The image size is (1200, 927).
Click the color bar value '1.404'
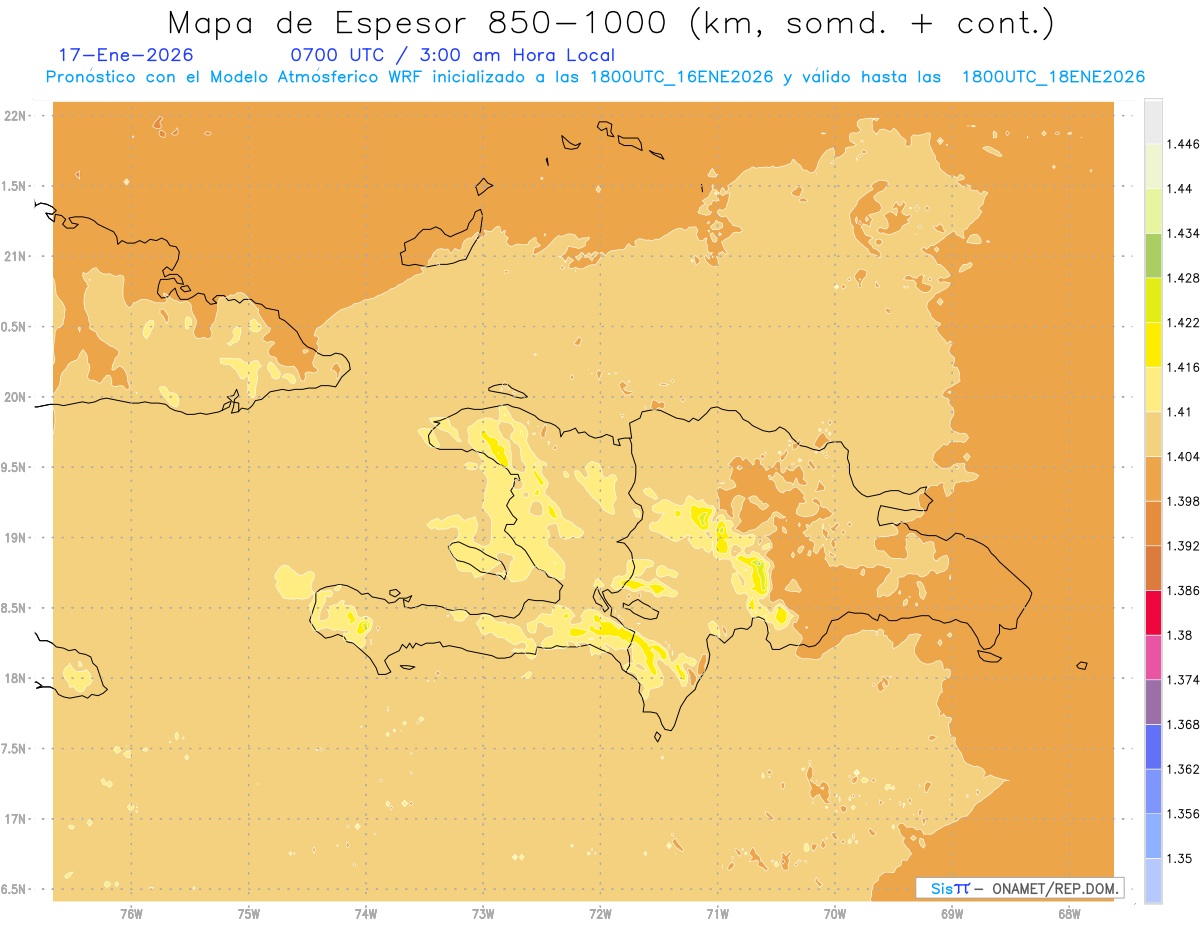point(1182,456)
